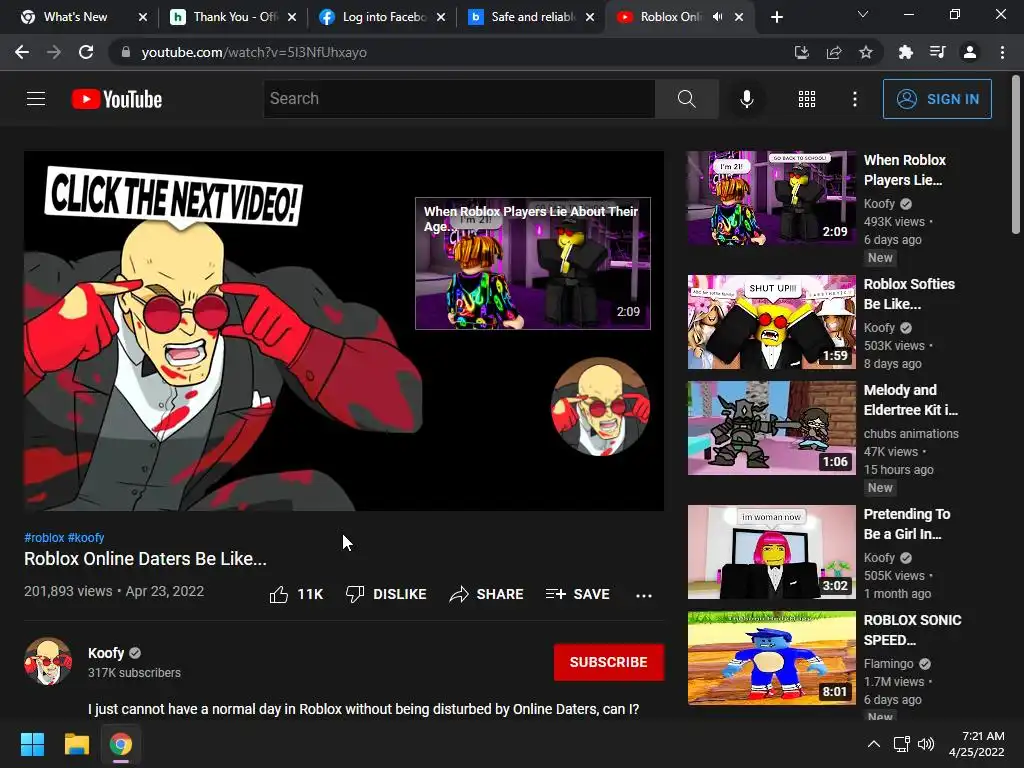1024x768 pixels.
Task: Open the Chrome profile icon
Action: pyautogui.click(x=970, y=52)
